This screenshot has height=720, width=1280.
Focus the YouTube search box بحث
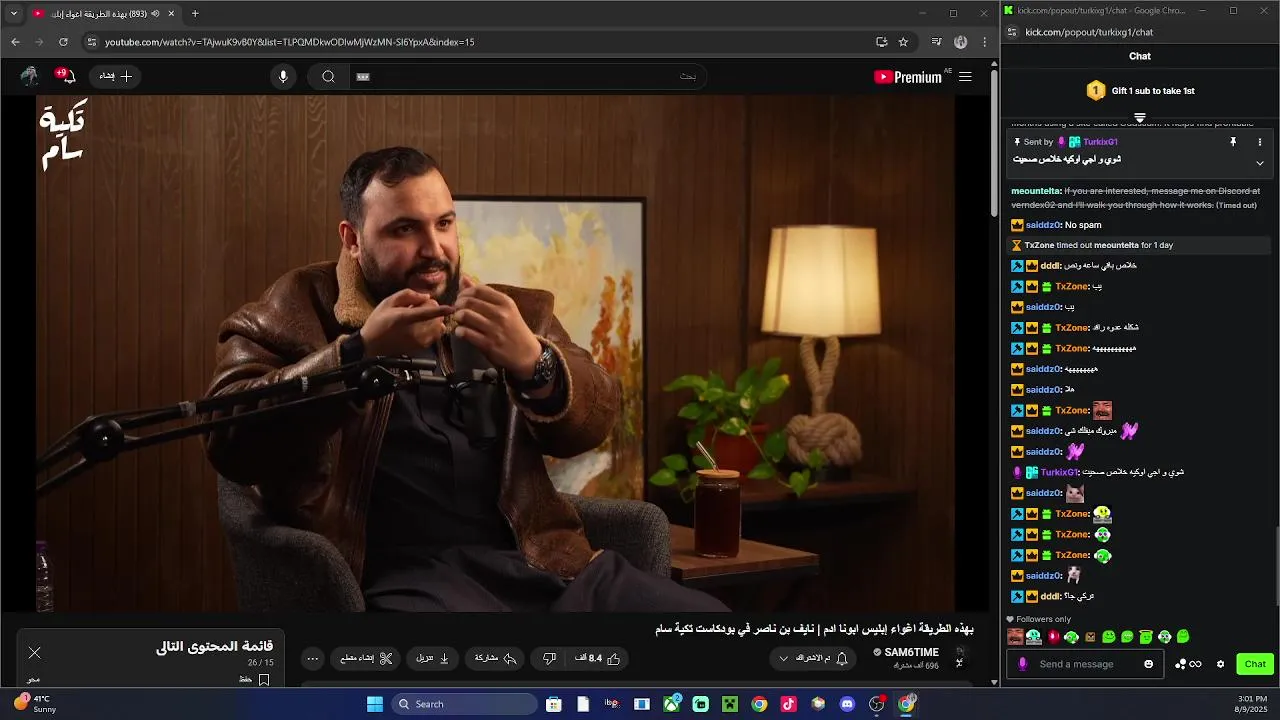(528, 77)
